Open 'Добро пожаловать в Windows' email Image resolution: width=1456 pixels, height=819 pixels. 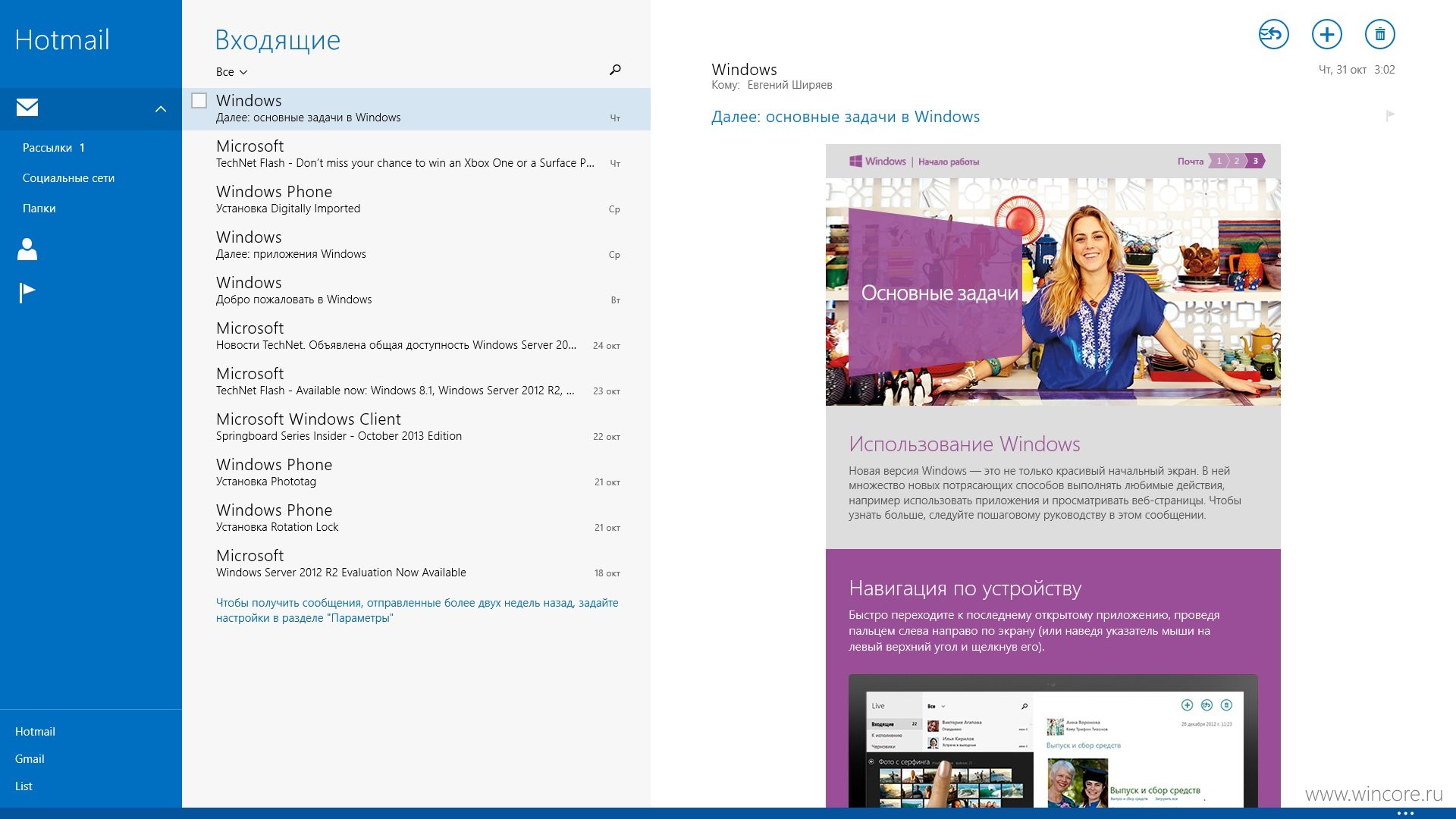click(416, 290)
